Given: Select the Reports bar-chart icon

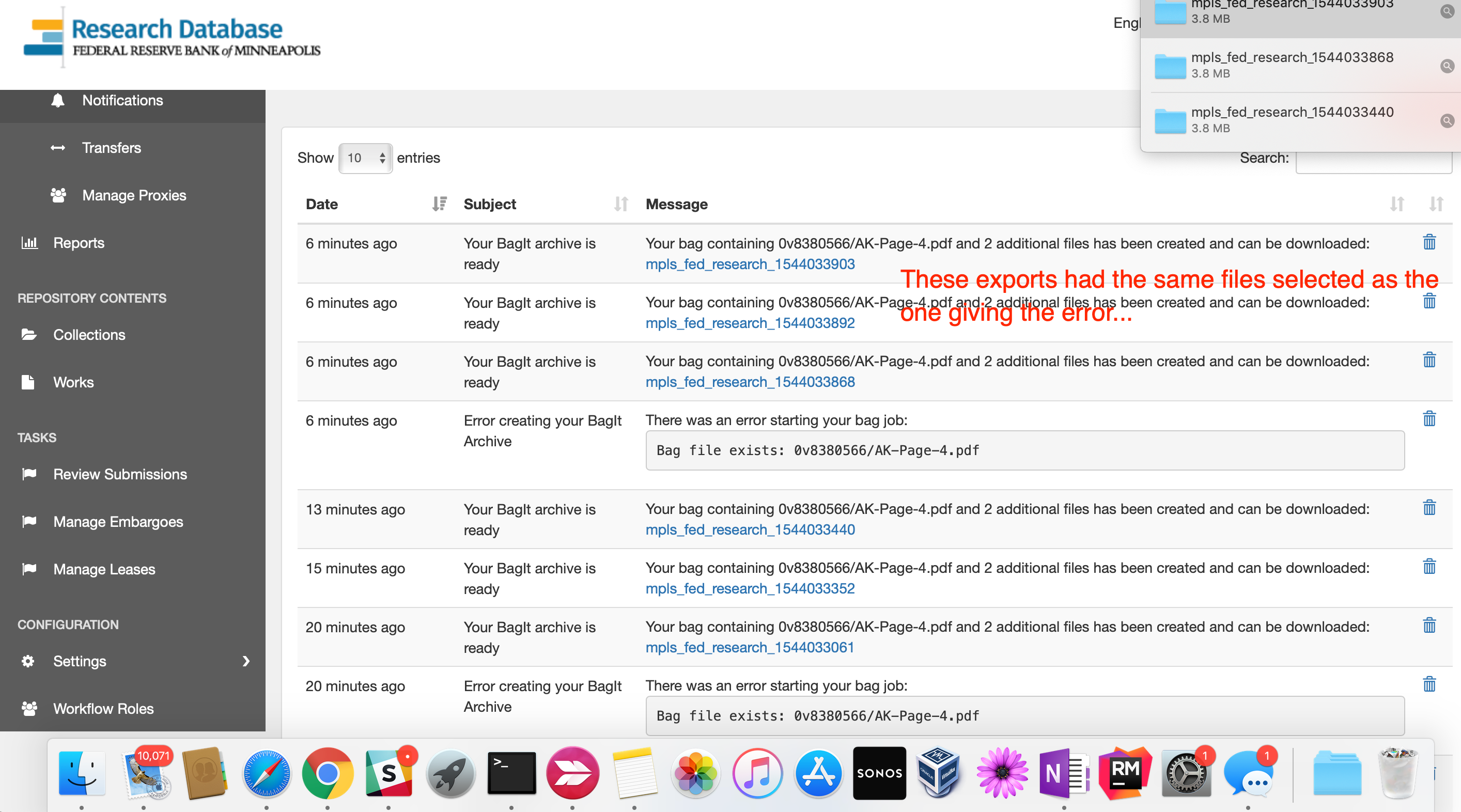Looking at the screenshot, I should 29,243.
